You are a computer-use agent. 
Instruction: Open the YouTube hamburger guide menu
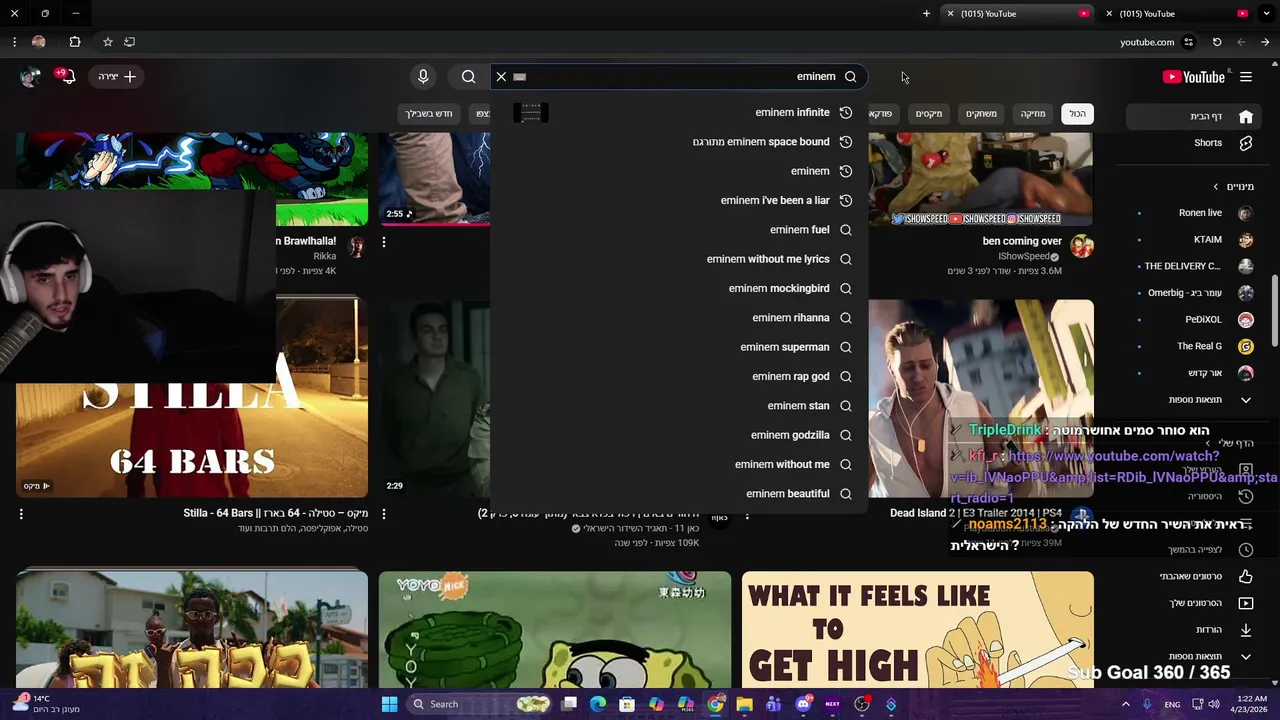point(1246,77)
